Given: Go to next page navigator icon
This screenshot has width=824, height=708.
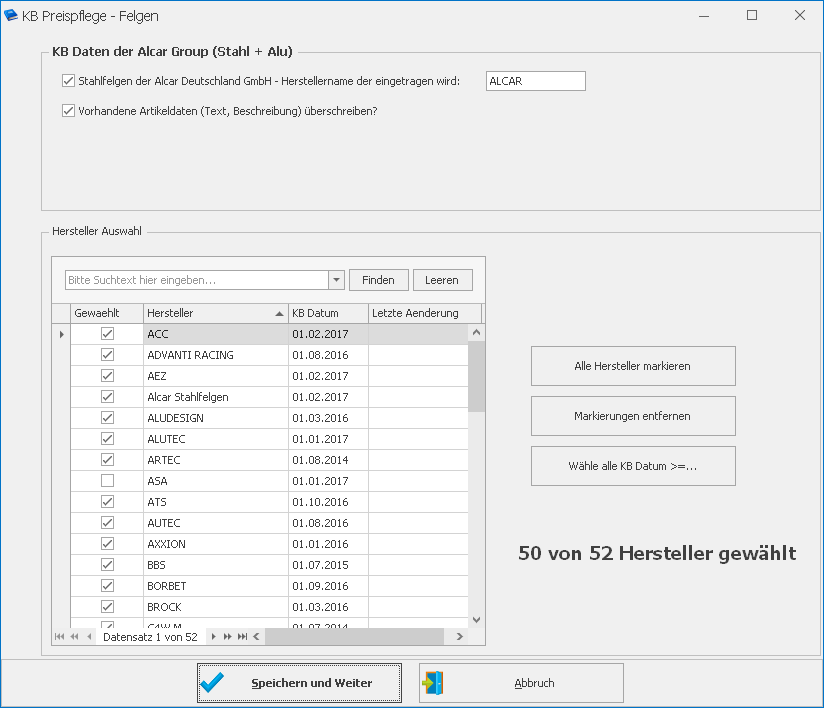Looking at the screenshot, I should tap(228, 637).
